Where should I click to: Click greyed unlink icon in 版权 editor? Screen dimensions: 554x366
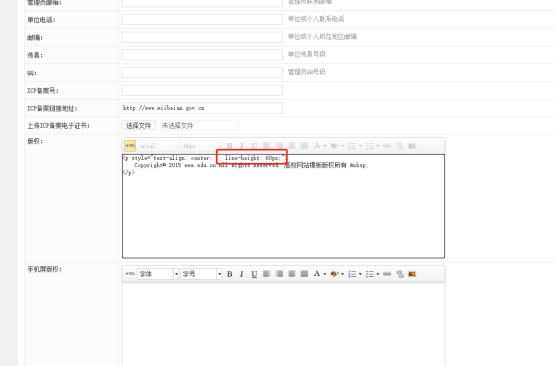(400, 146)
